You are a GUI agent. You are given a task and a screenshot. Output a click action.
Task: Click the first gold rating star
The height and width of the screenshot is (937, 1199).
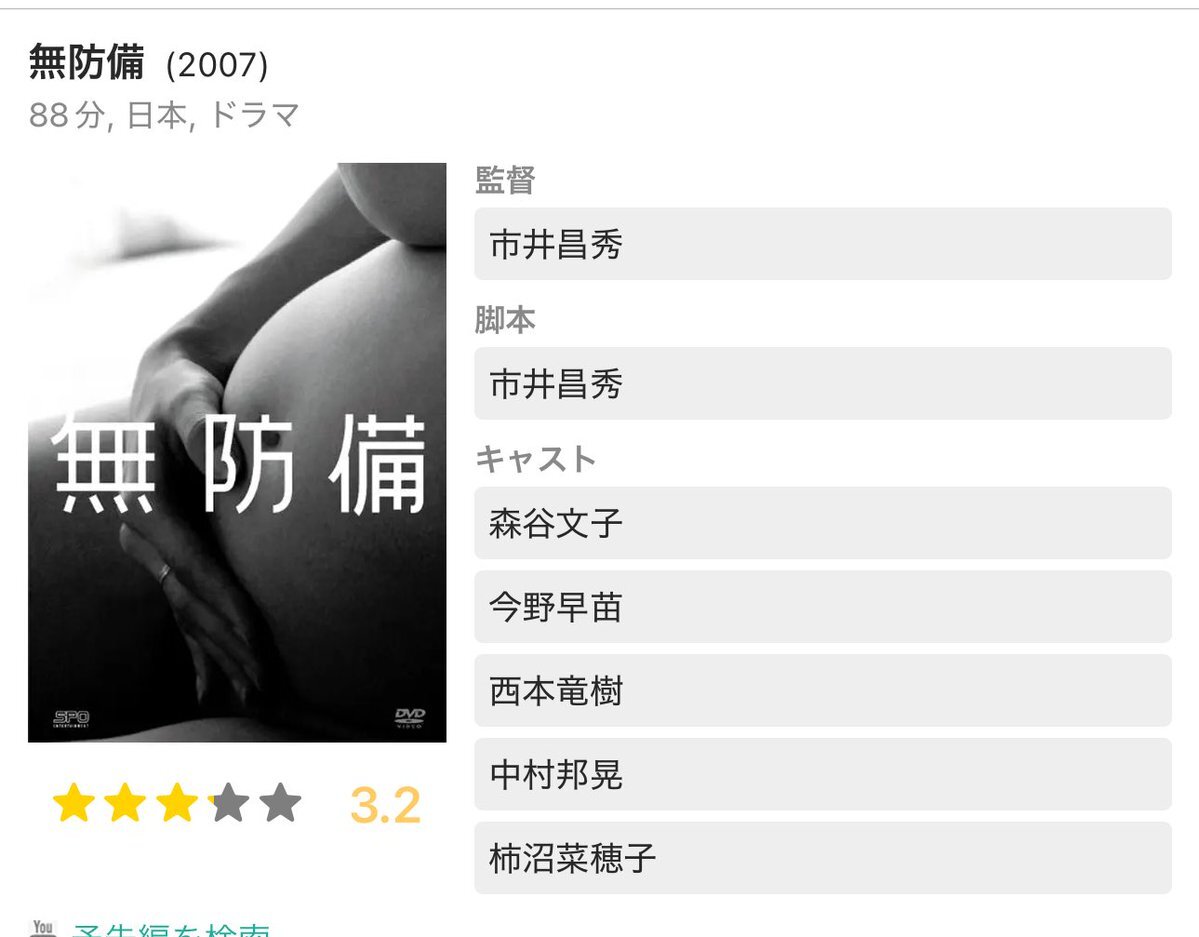click(x=74, y=802)
